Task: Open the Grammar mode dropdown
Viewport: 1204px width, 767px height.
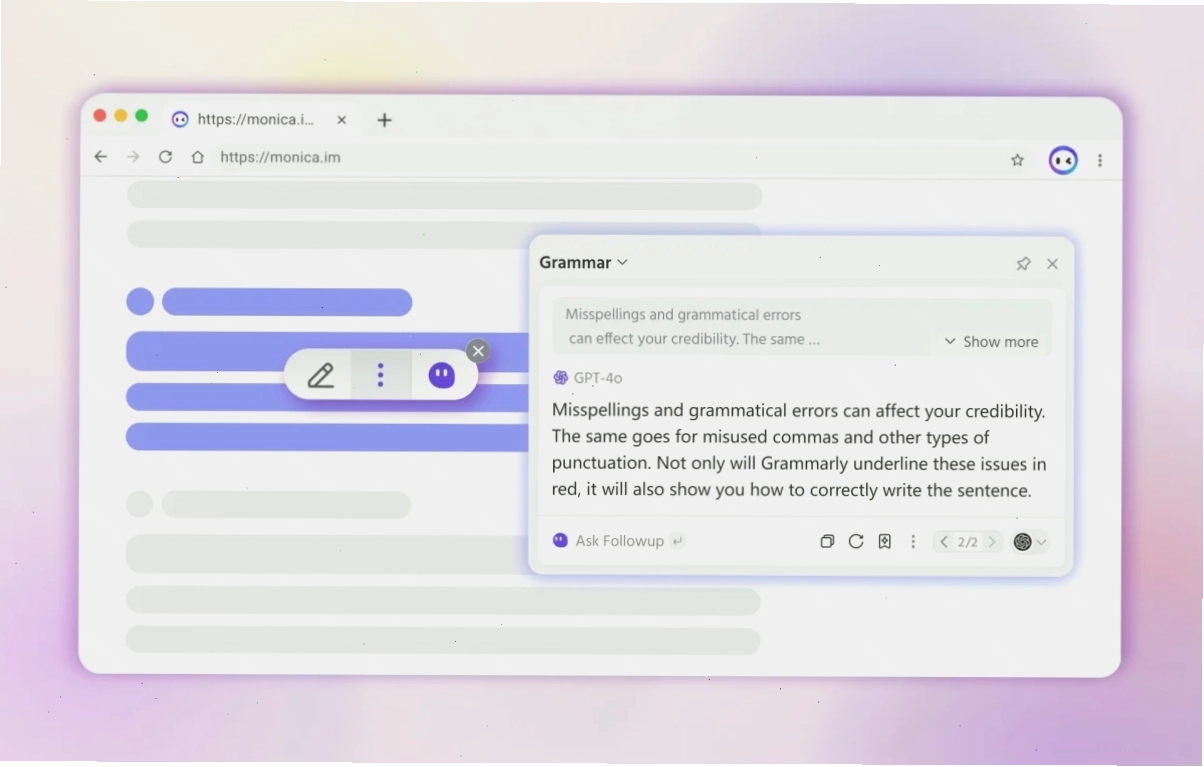Action: tap(583, 263)
